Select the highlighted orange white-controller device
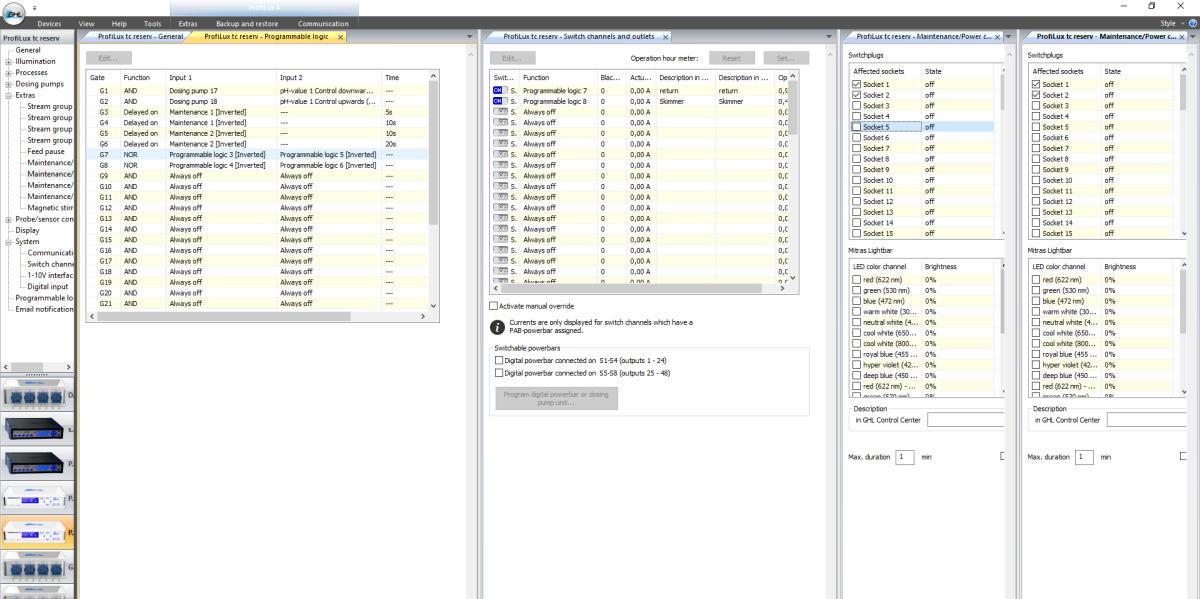 click(x=37, y=531)
